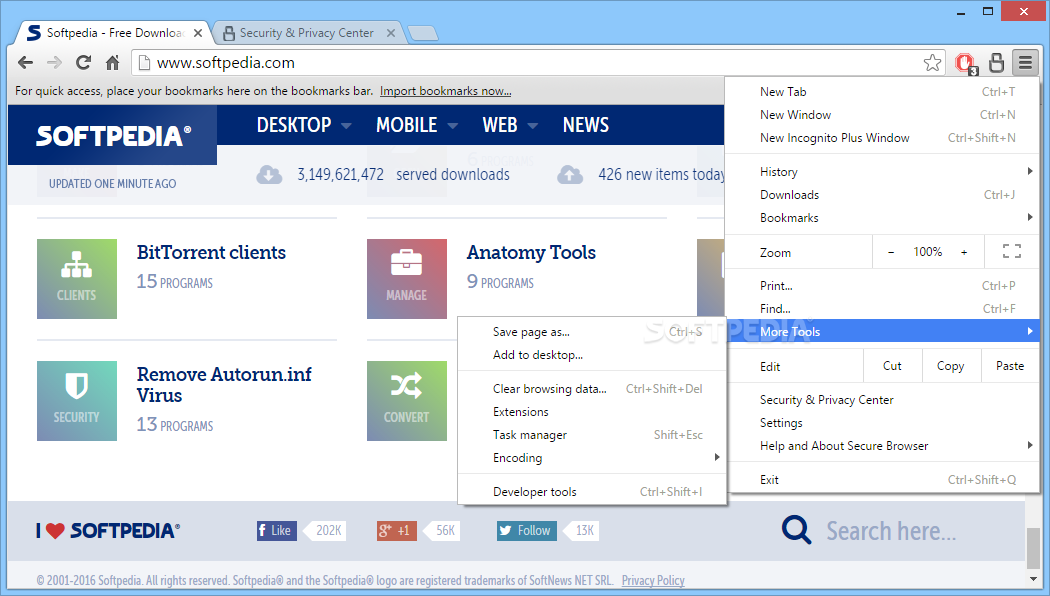Viewport: 1050px width, 596px height.
Task: Go back with the back arrow
Action: tap(25, 63)
